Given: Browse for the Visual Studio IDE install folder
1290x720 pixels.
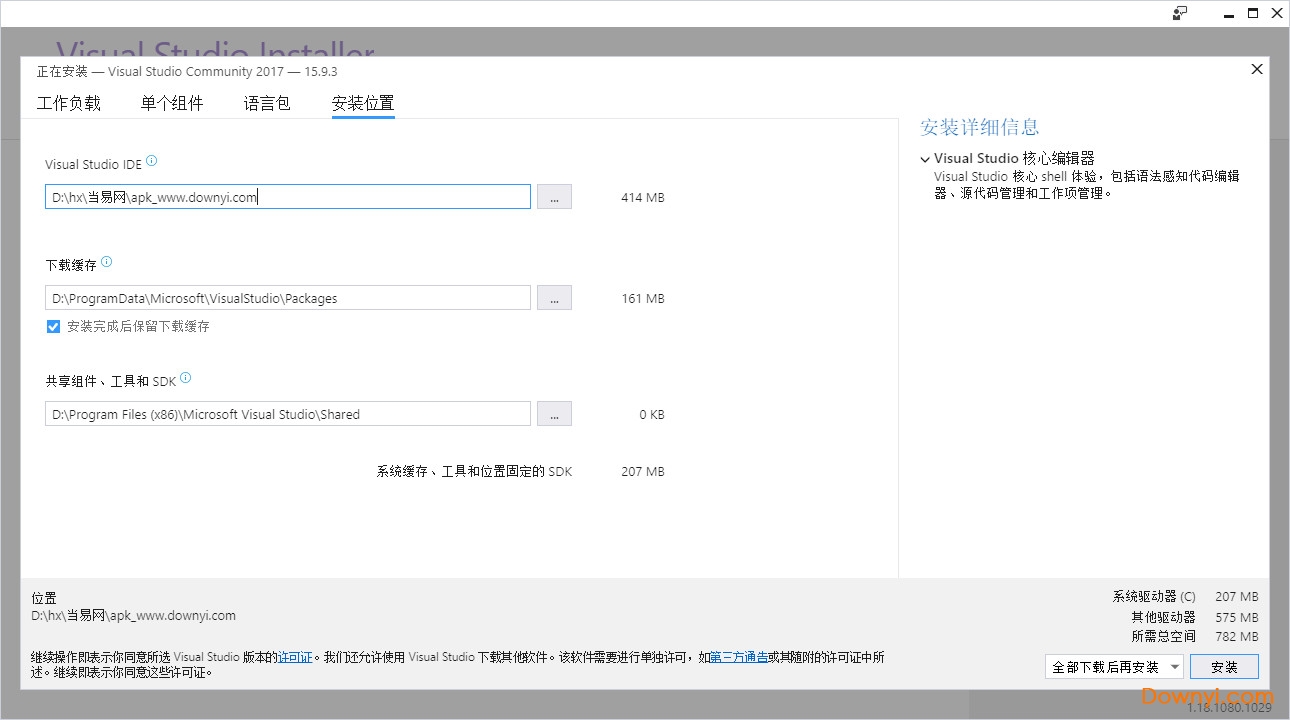Looking at the screenshot, I should coord(554,196).
